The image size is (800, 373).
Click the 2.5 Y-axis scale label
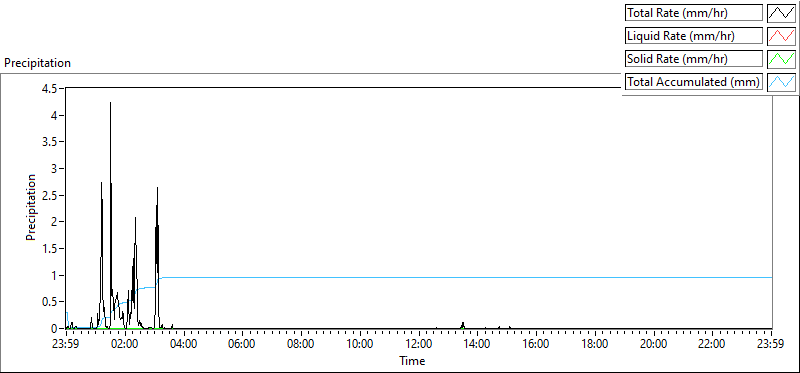click(x=53, y=195)
